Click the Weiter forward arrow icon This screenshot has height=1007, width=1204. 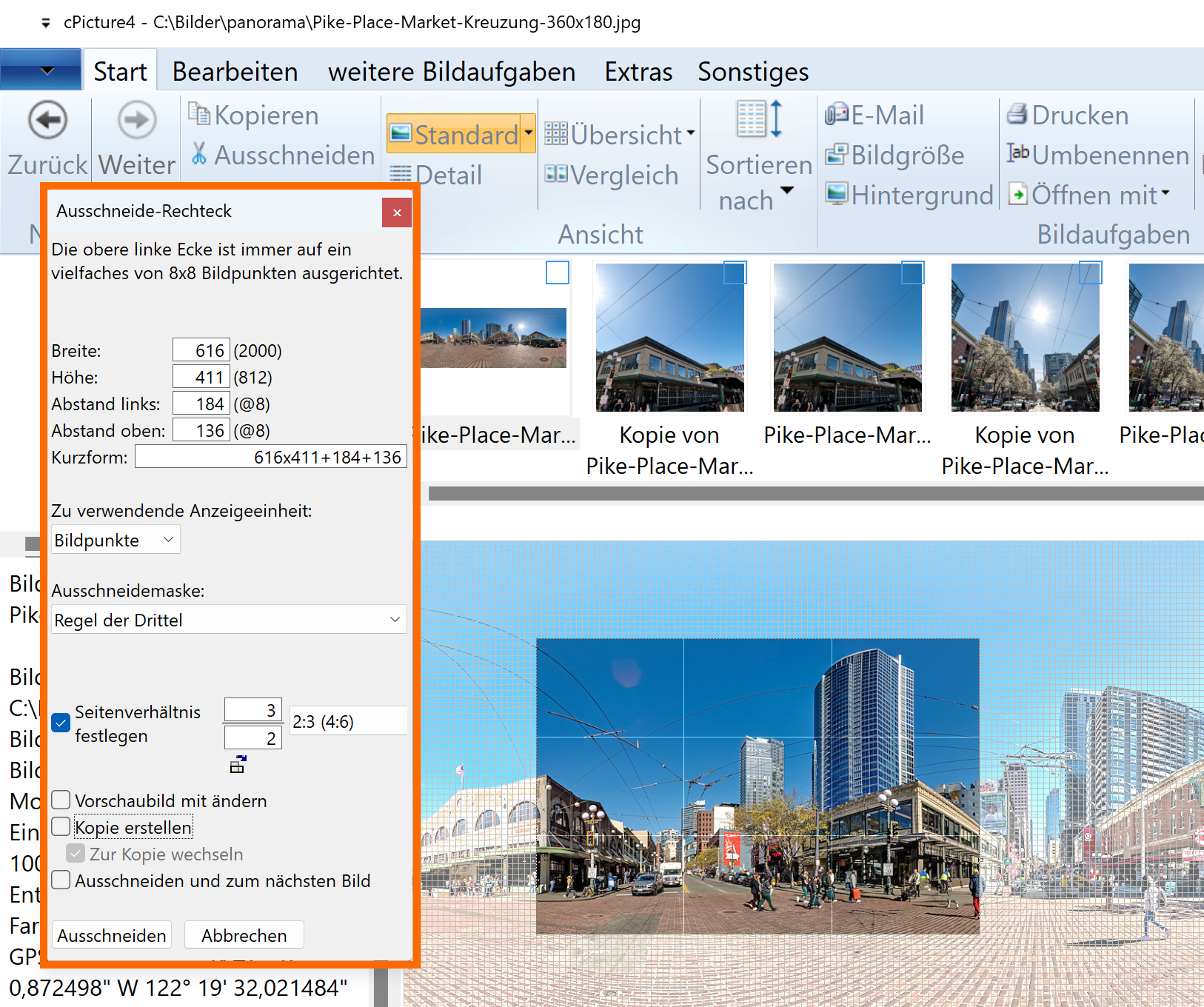[x=137, y=120]
